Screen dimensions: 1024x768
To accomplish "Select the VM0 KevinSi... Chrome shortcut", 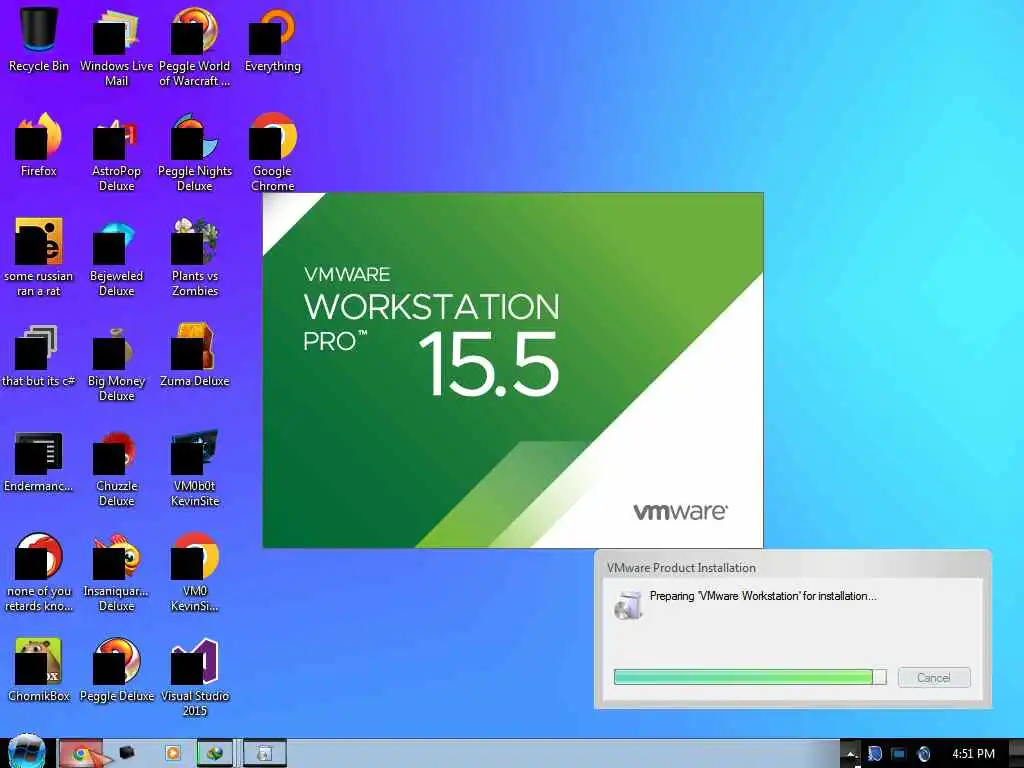I will 195,573.
